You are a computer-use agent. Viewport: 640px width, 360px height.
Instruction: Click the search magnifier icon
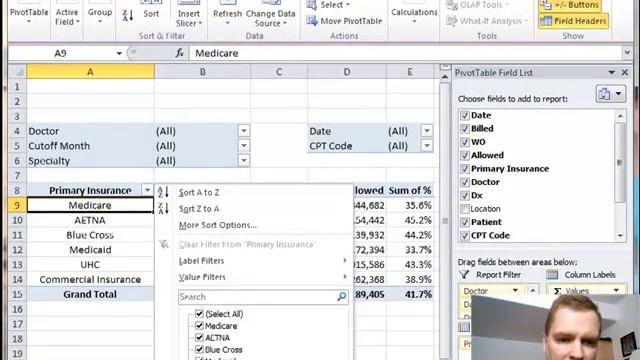(342, 297)
